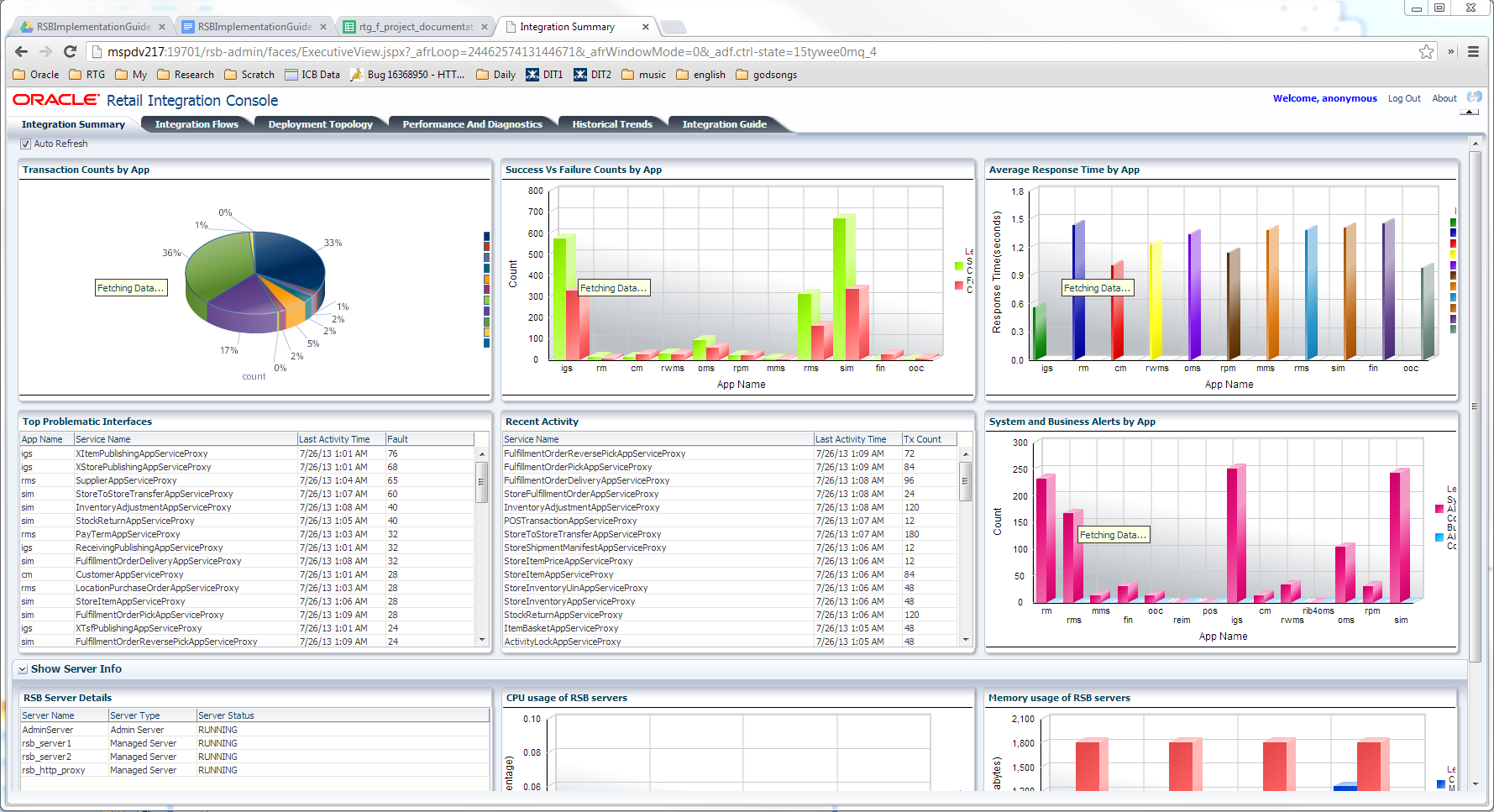This screenshot has width=1494, height=812.
Task: Click the Recent Activity table scrollbar thumb
Action: click(x=965, y=480)
